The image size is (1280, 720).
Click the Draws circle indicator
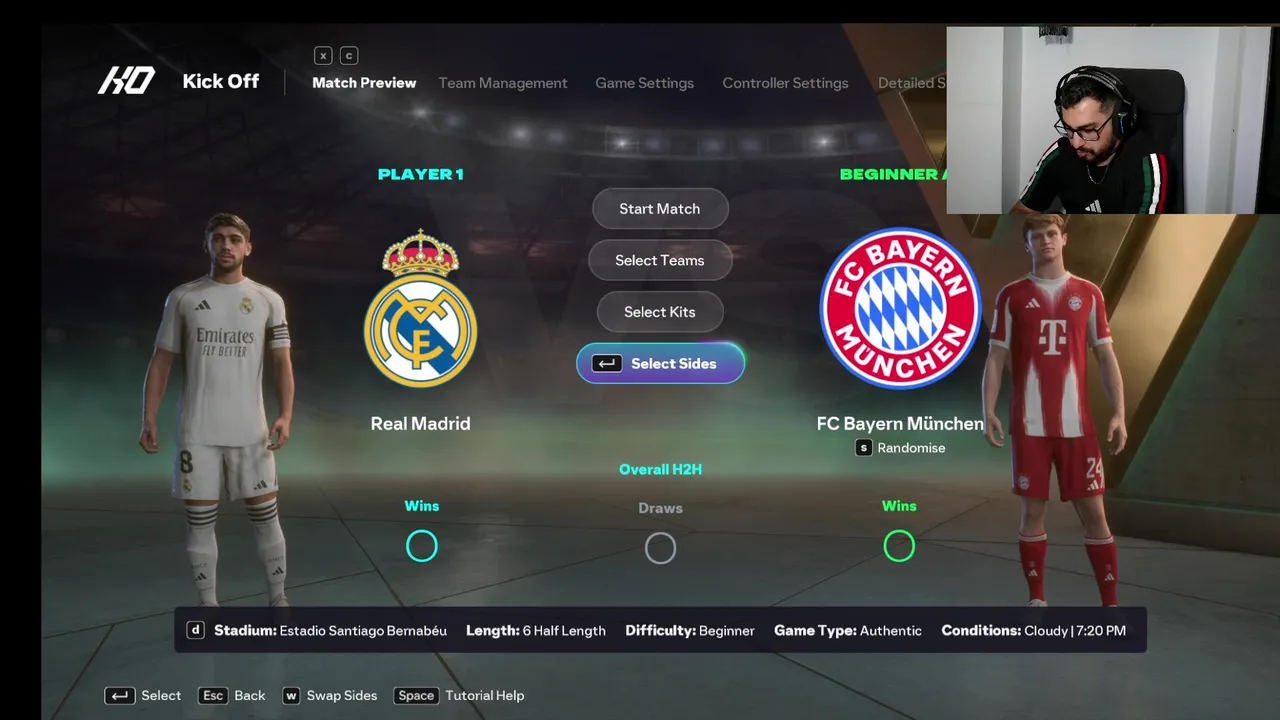pos(660,548)
